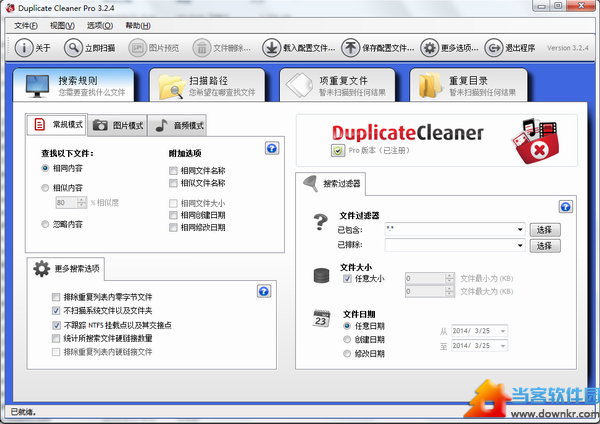The image size is (600, 424).
Task: Click the calendar file date icon
Action: 321,318
